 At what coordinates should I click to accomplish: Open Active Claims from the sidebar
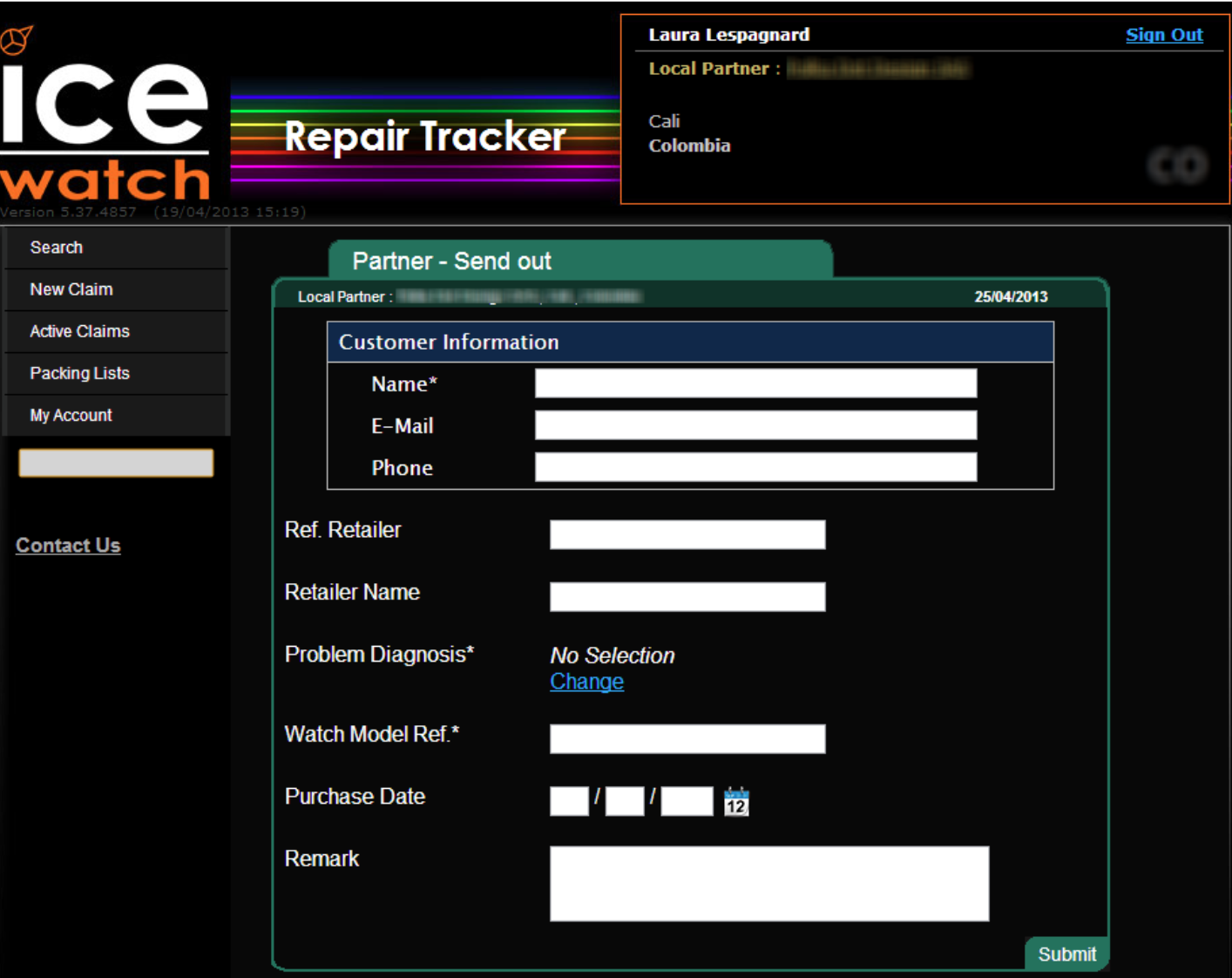pos(79,331)
